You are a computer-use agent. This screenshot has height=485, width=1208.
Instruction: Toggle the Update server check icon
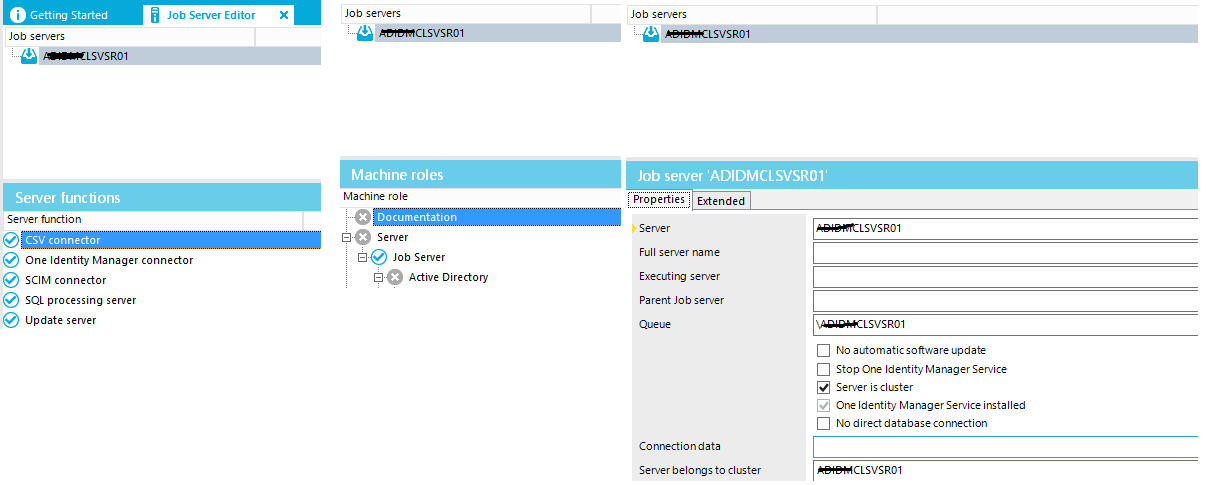[11, 320]
